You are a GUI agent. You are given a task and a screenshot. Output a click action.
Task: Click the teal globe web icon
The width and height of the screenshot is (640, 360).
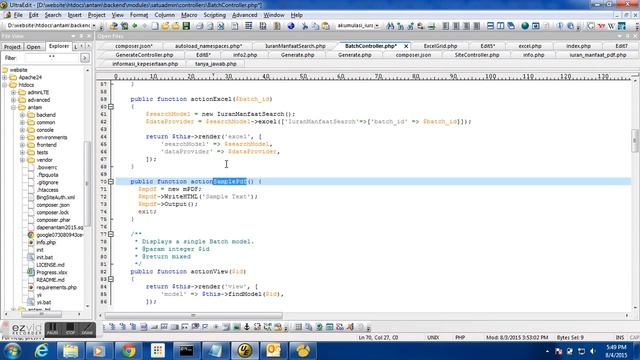[x=525, y=26]
